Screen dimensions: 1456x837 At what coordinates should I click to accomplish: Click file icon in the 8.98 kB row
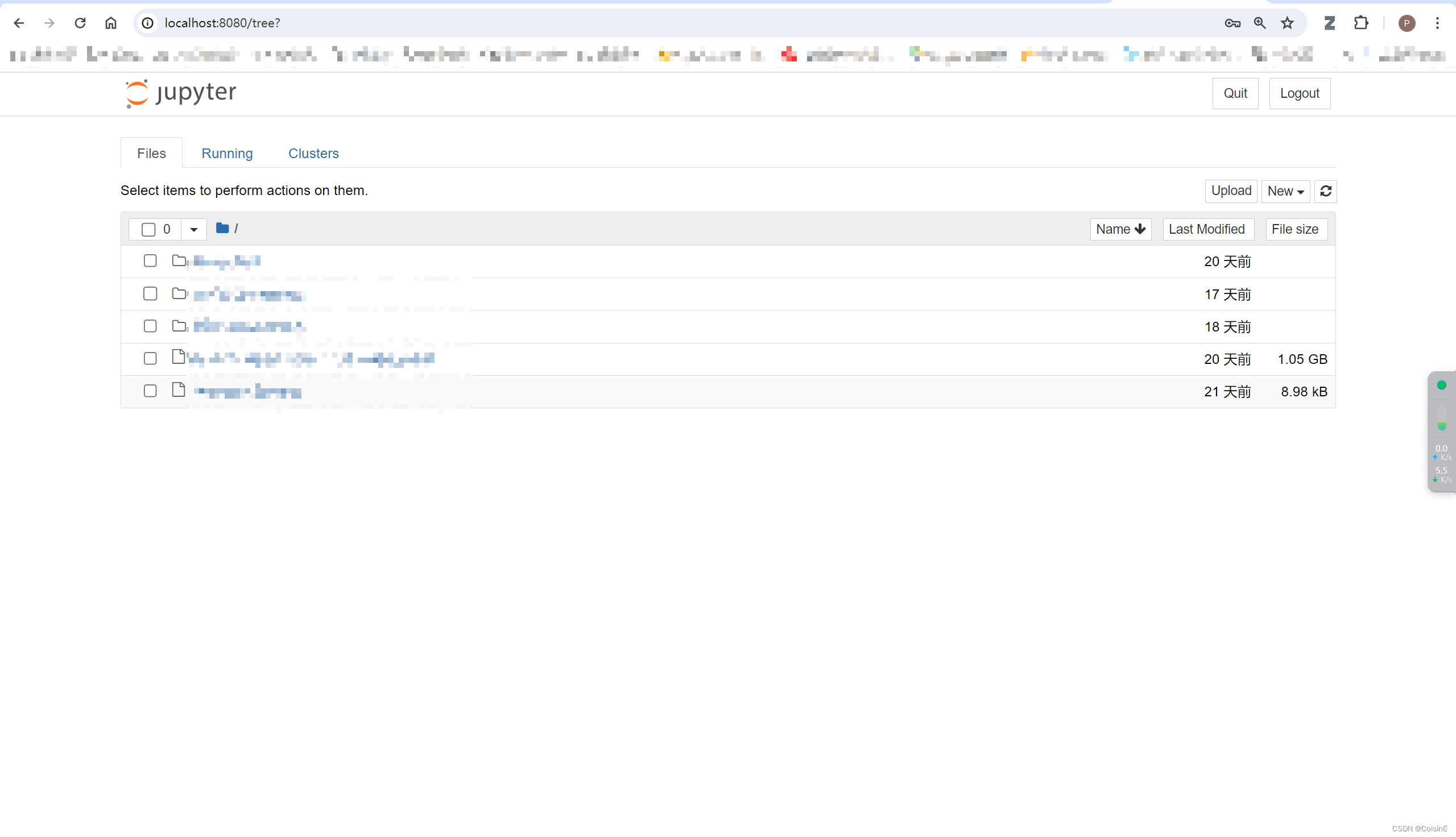(179, 390)
